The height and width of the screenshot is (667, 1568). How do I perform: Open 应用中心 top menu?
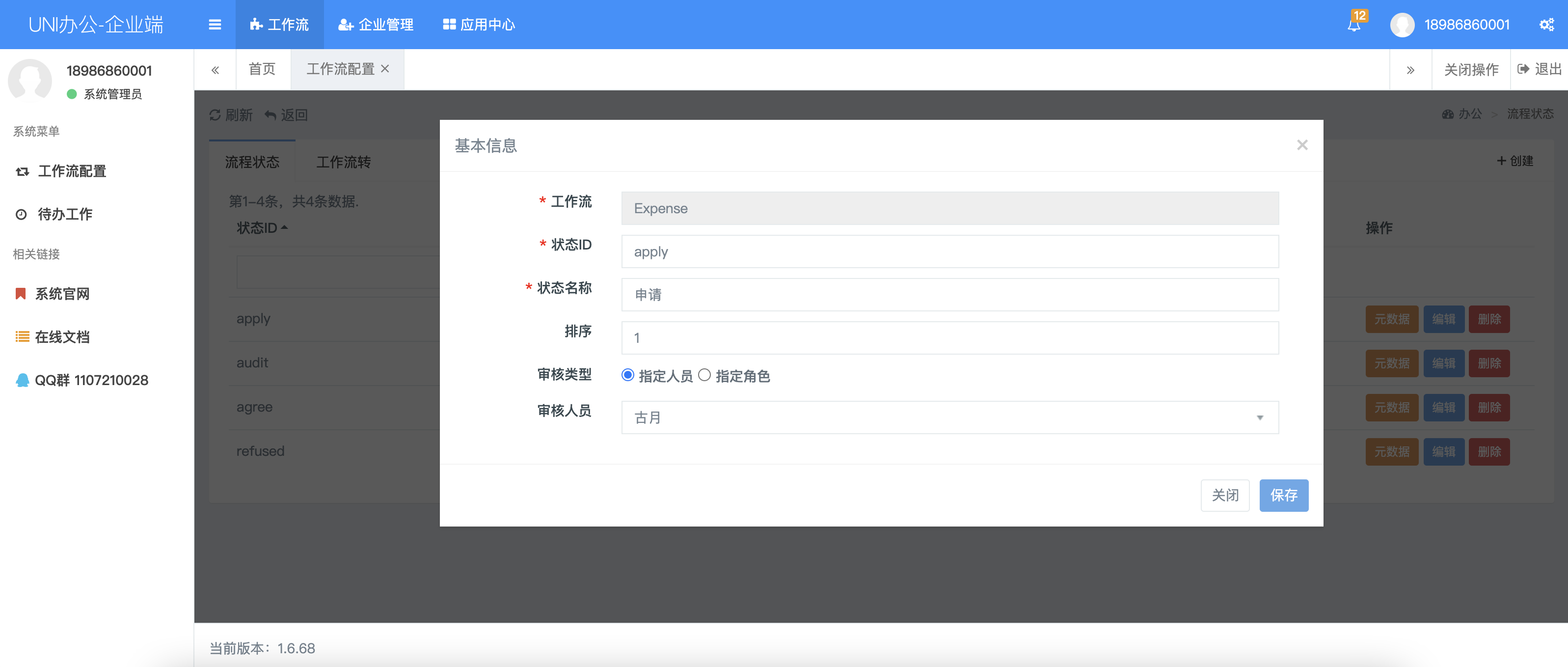pos(479,25)
